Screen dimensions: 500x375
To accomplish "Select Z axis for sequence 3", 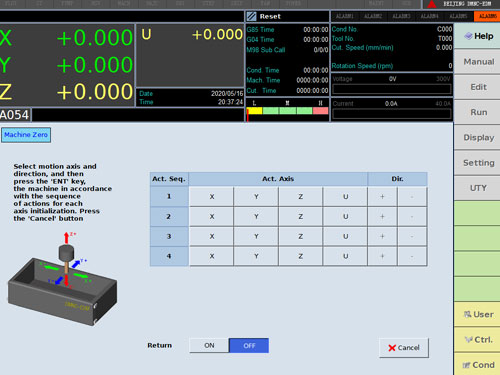I will point(301,236).
